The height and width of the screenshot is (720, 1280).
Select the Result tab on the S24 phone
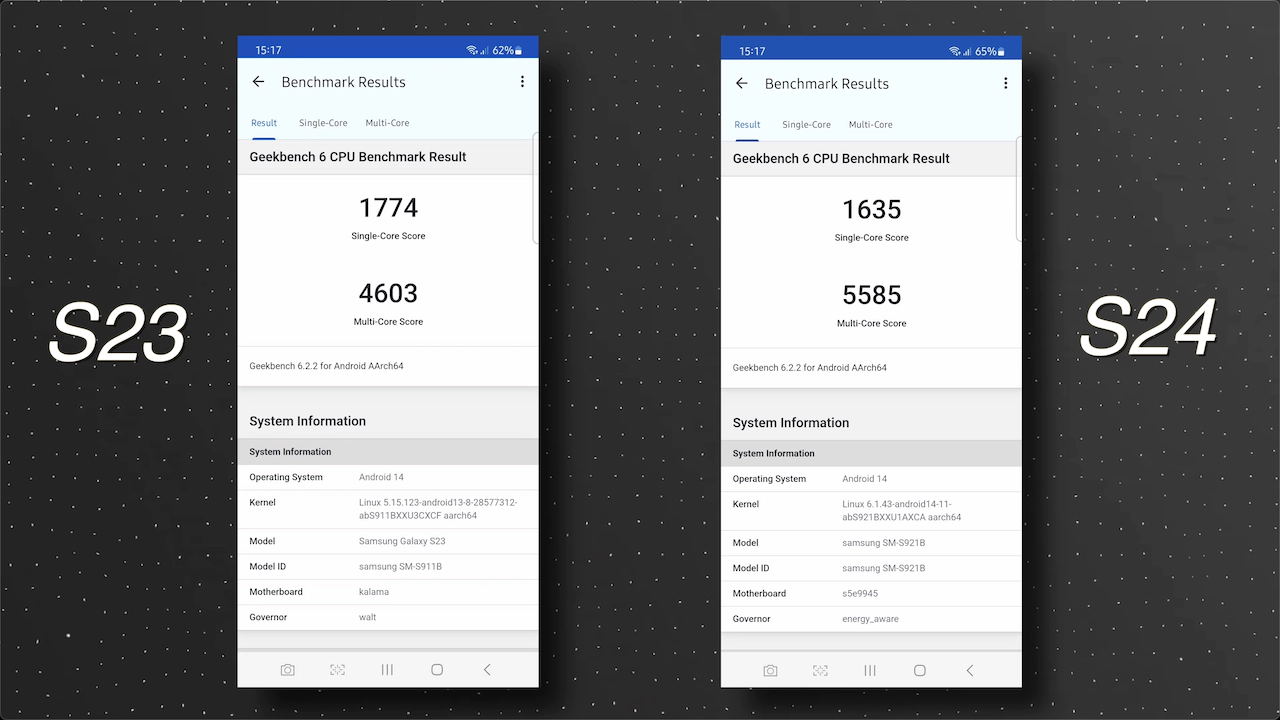tap(747, 125)
